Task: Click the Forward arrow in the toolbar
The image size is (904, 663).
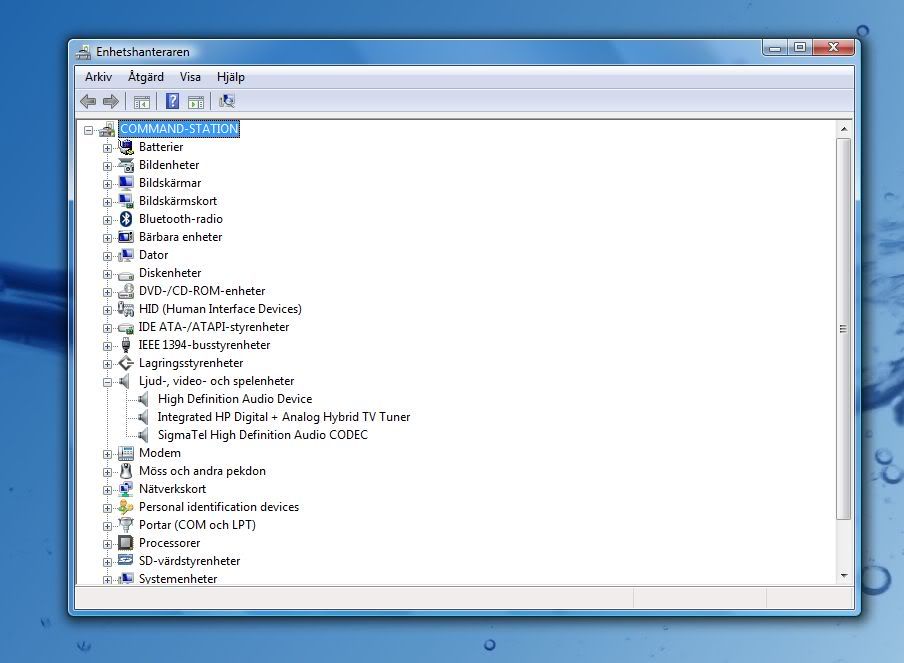Action: pyautogui.click(x=110, y=101)
